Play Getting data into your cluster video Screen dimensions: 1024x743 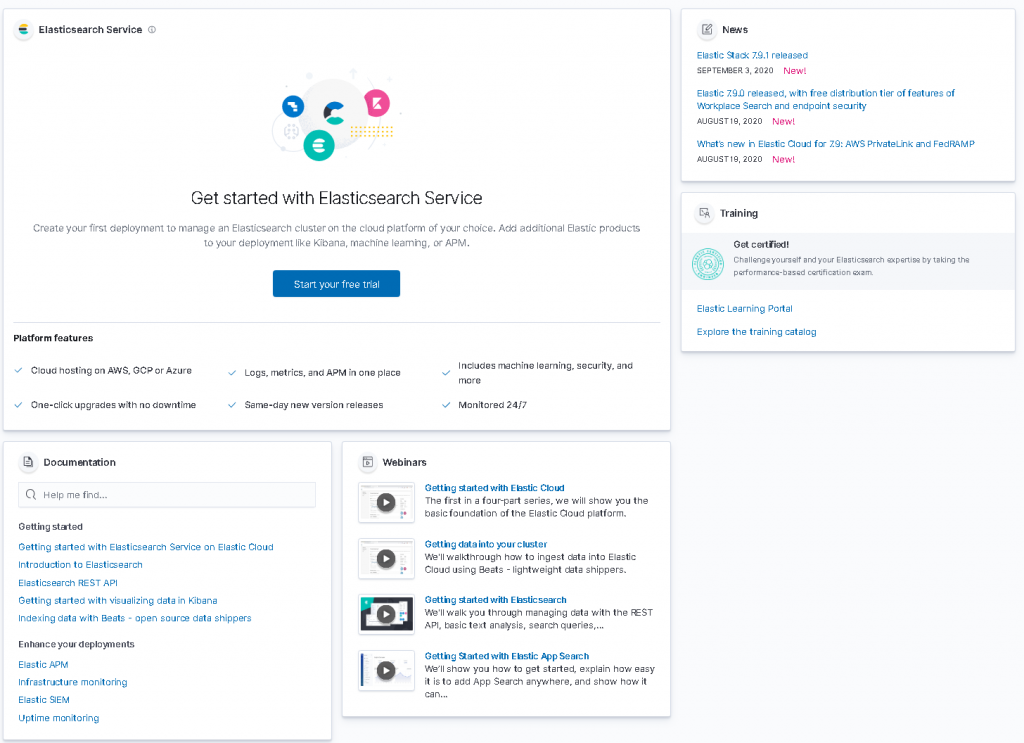tap(386, 558)
